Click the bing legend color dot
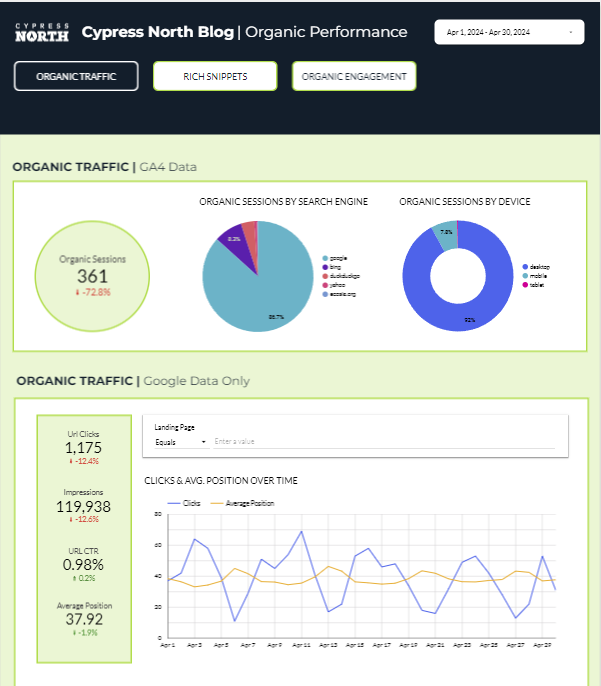The width and height of the screenshot is (601, 686). coord(325,267)
